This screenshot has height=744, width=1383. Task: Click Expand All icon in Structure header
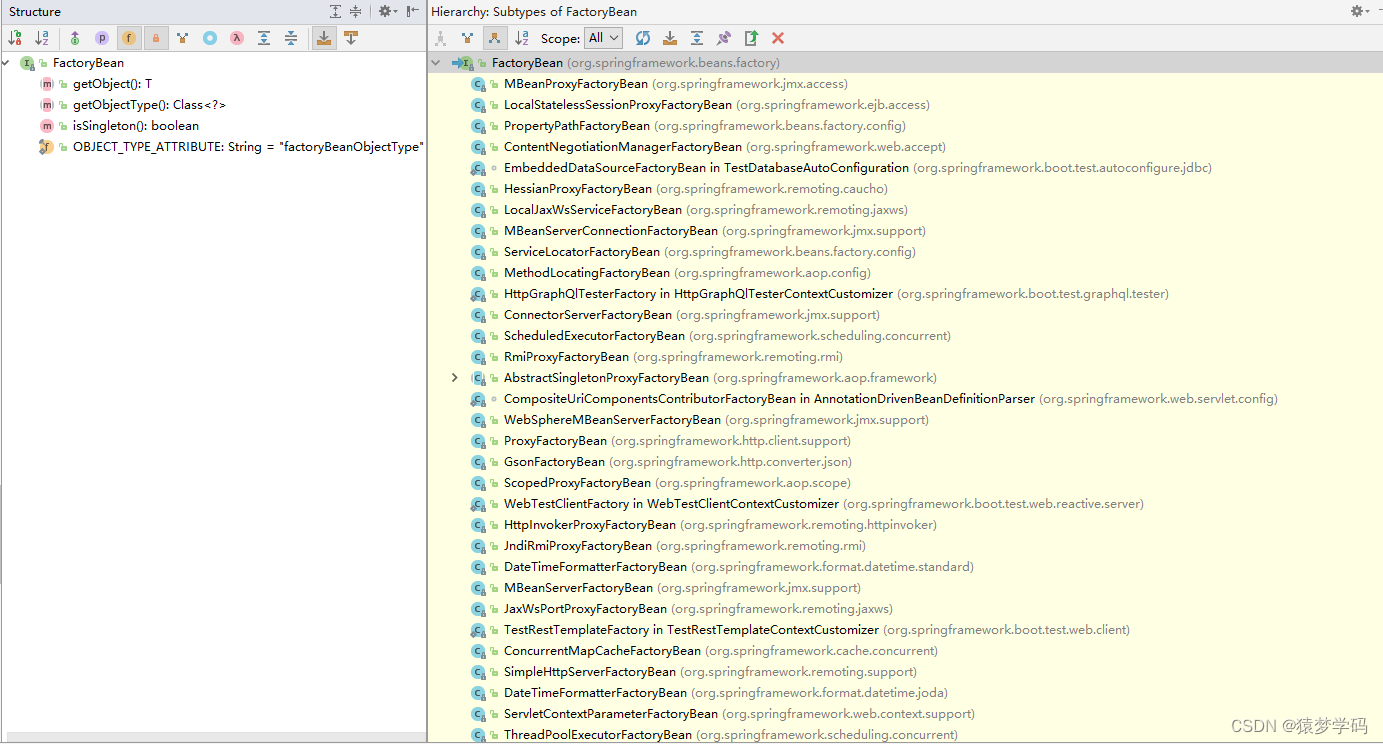tap(336, 11)
